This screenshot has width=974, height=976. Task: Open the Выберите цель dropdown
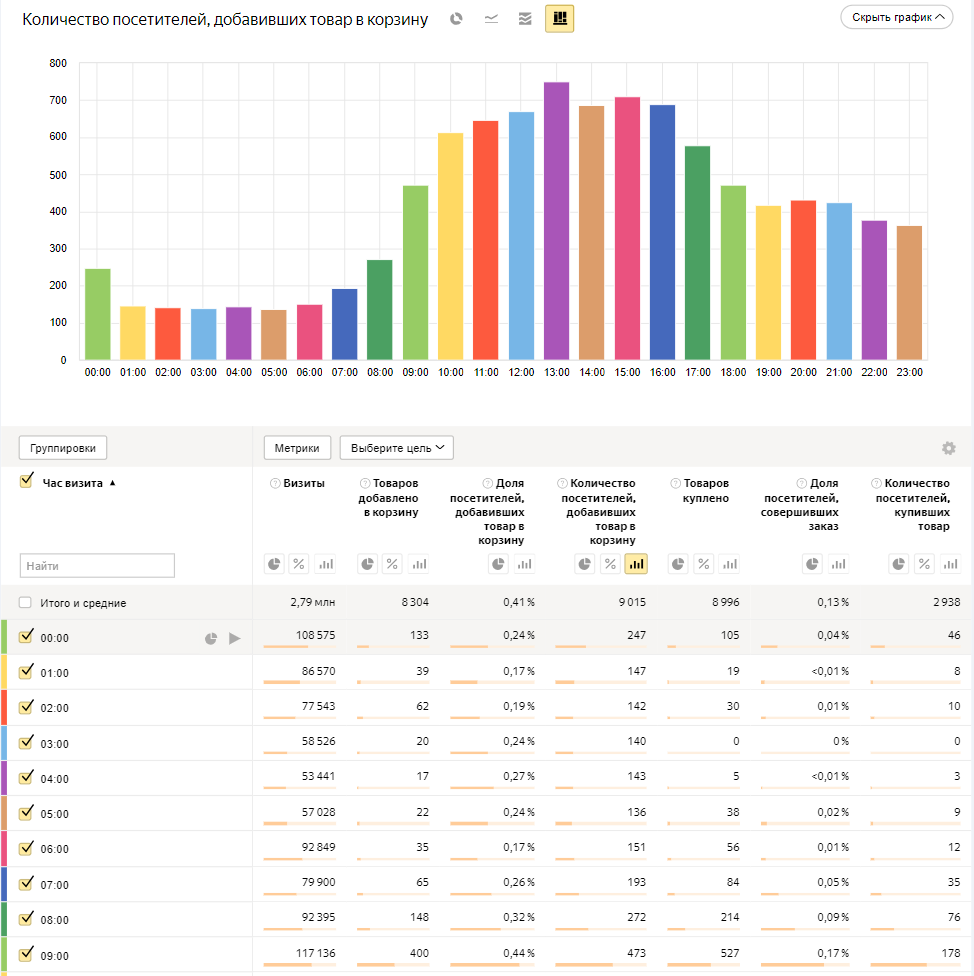coord(396,448)
